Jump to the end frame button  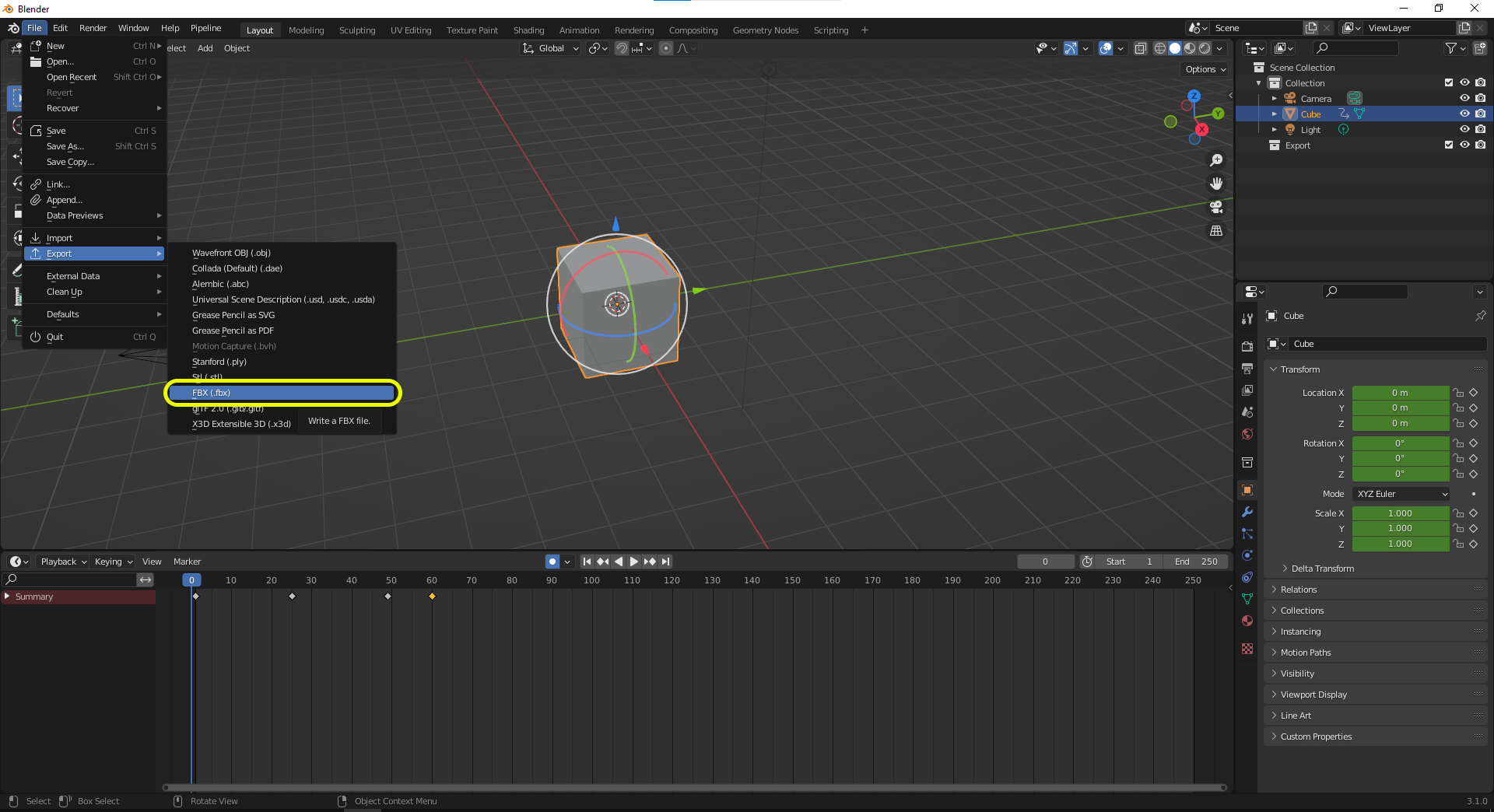665,562
